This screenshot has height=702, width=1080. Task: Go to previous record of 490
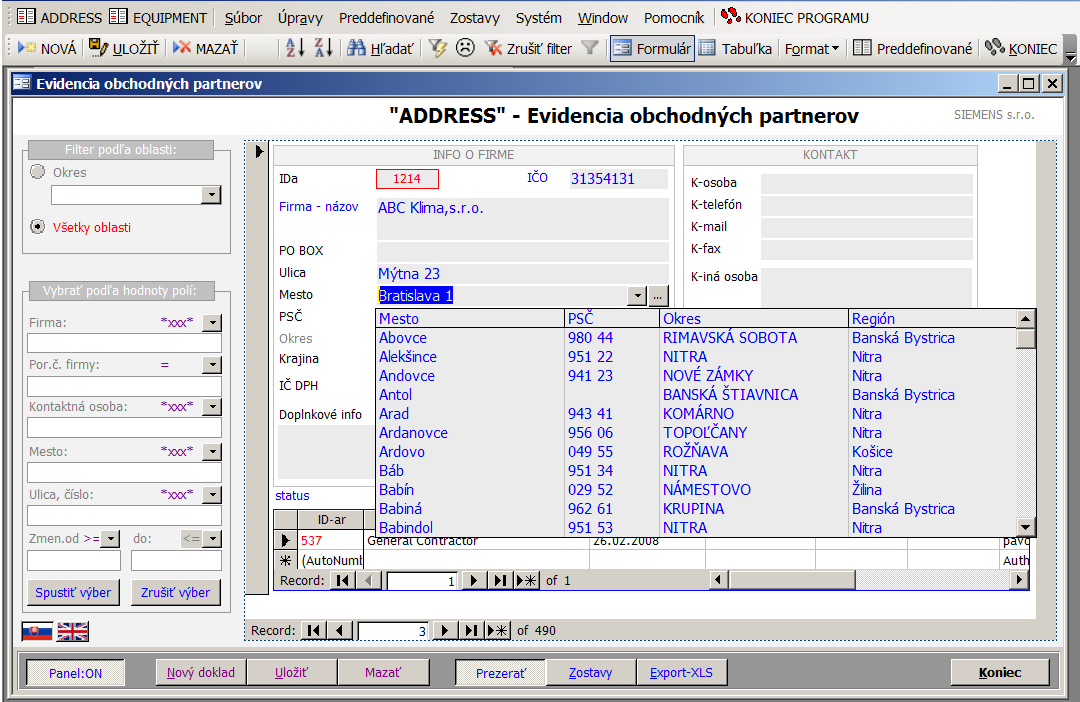tap(340, 630)
